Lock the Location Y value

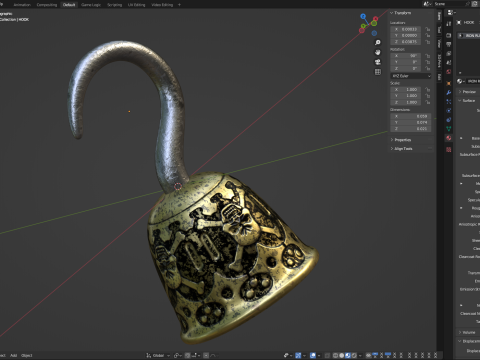tap(428, 35)
